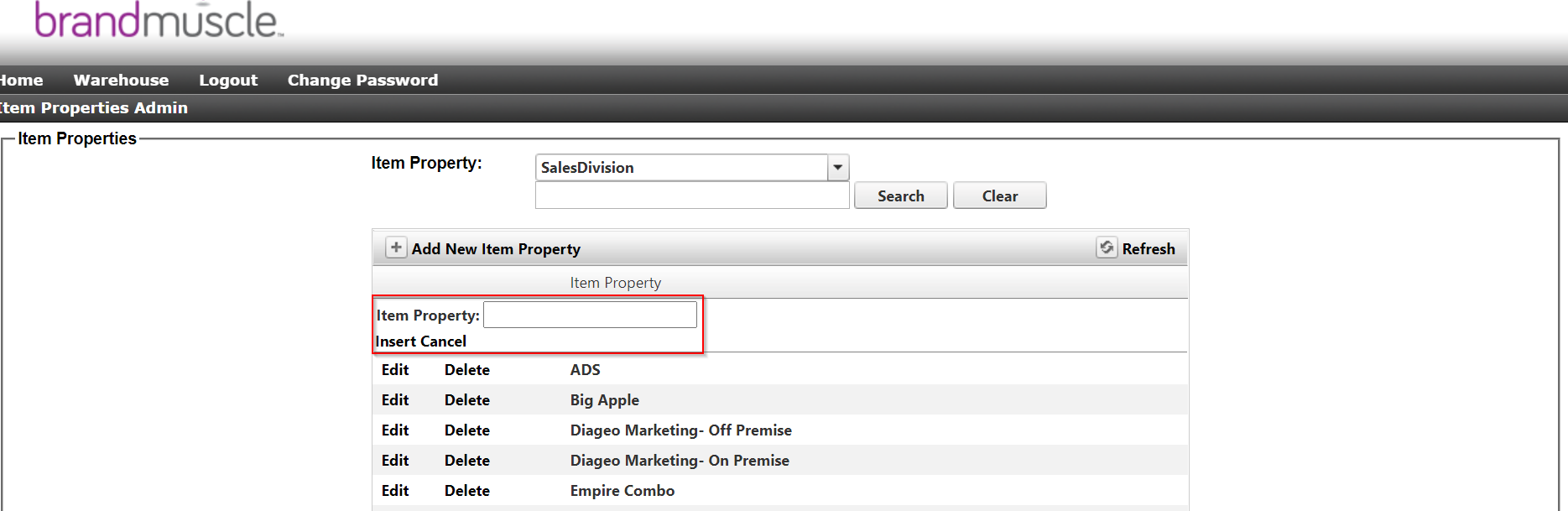
Task: Select the Home menu item
Action: (18, 80)
